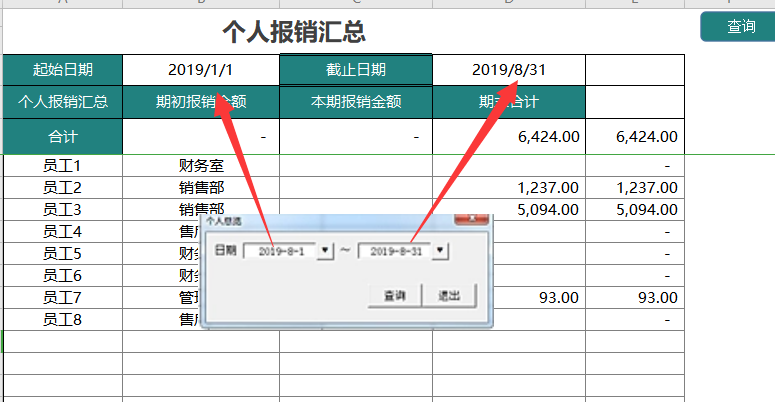Viewport: 775px width, 402px height.
Task: Click the 员工3 cell
Action: click(x=63, y=210)
